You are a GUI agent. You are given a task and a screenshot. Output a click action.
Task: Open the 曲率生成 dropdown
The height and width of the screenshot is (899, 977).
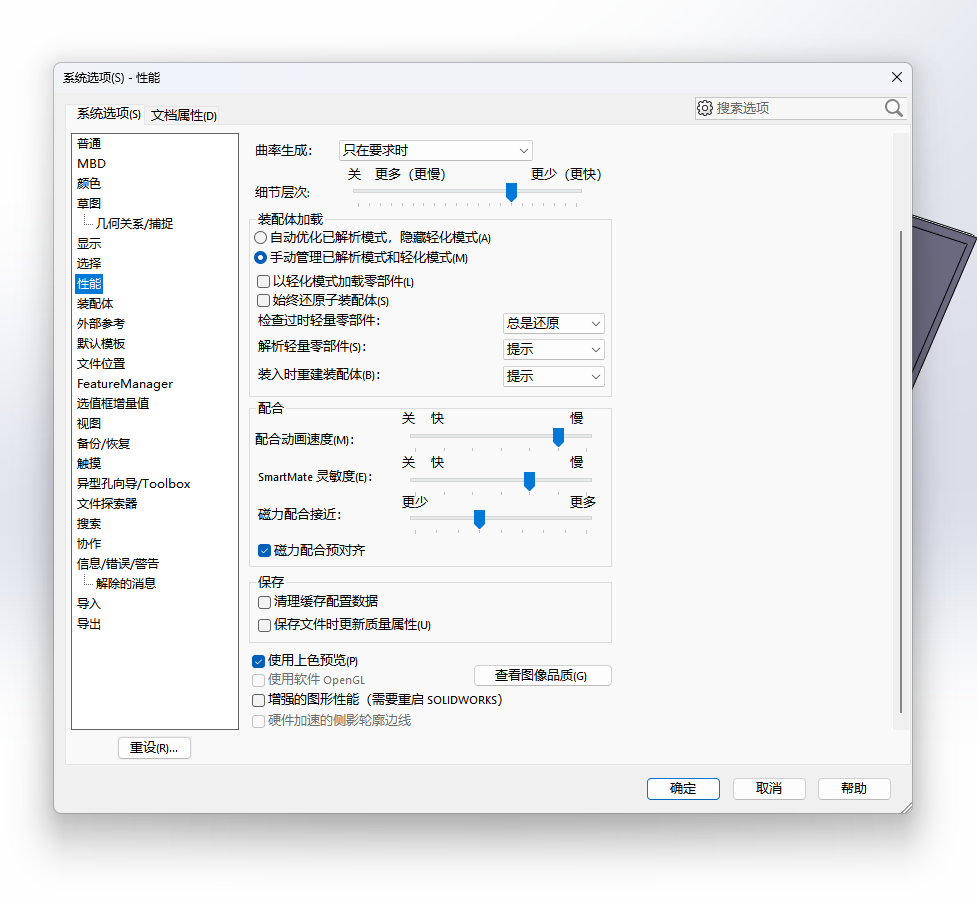pyautogui.click(x=524, y=150)
